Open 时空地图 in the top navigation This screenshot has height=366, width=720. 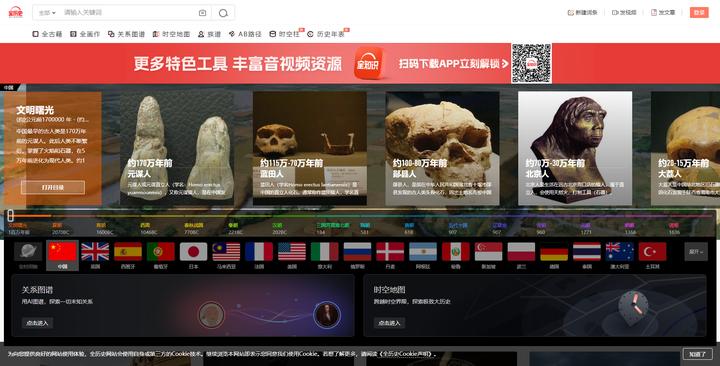coord(171,34)
